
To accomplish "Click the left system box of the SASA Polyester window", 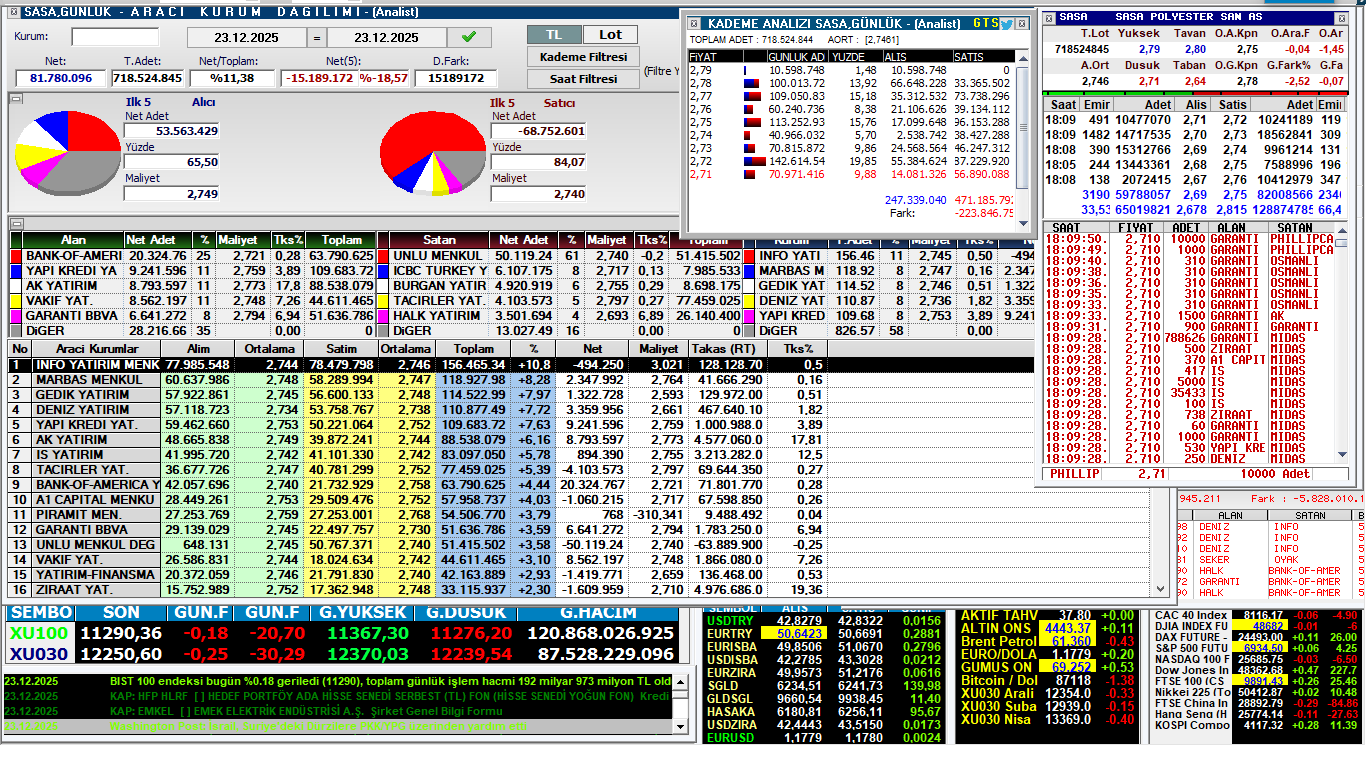I will pyautogui.click(x=1047, y=17).
